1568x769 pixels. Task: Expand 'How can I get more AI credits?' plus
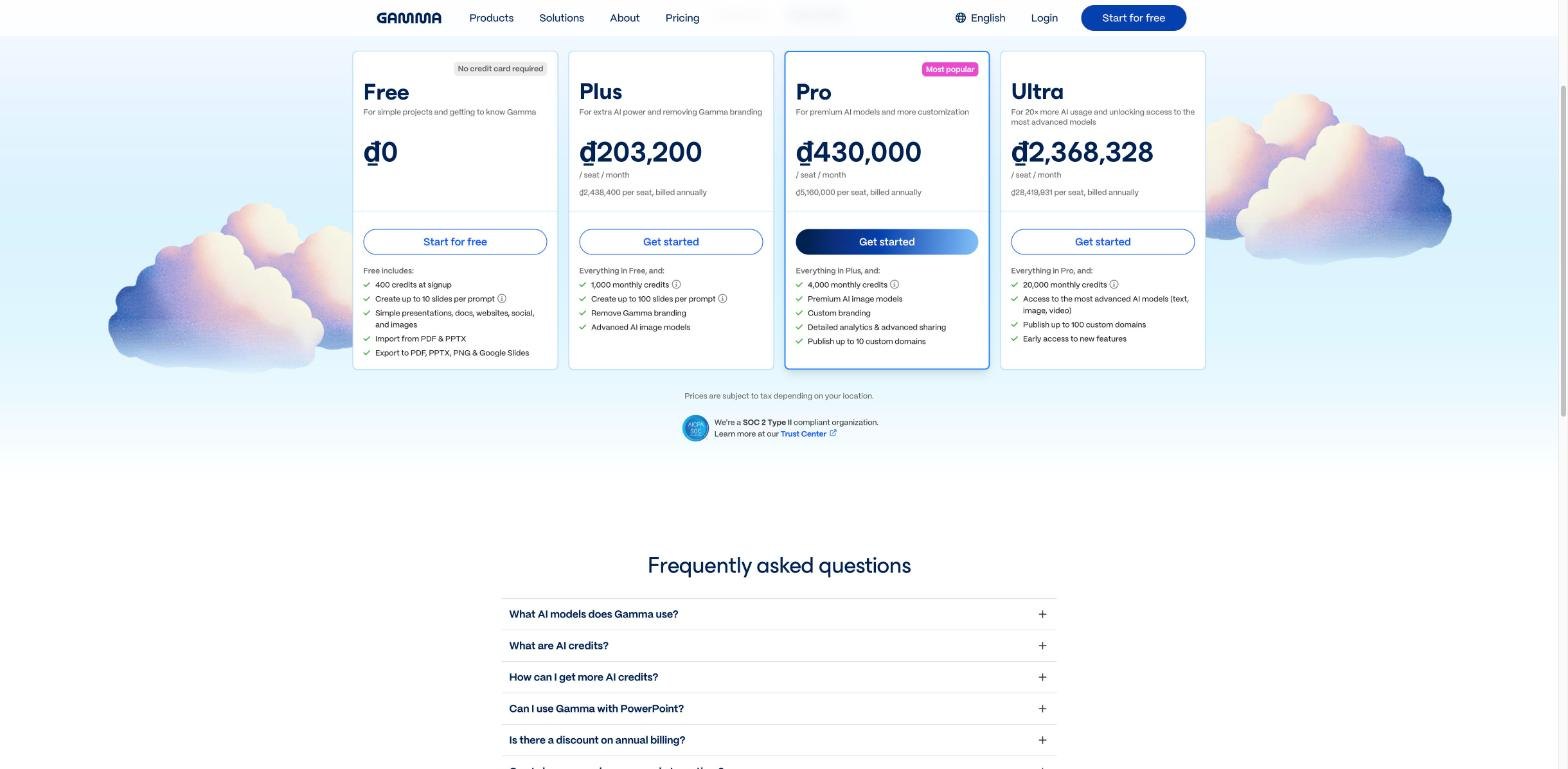(1042, 677)
